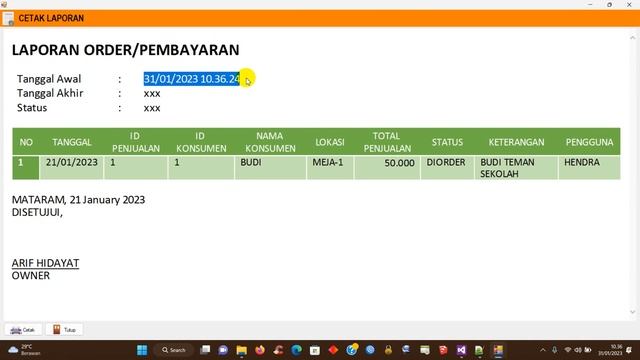Click 'MATARAM, 21 January 2023' text
Image resolution: width=640 pixels, height=360 pixels.
[78, 200]
